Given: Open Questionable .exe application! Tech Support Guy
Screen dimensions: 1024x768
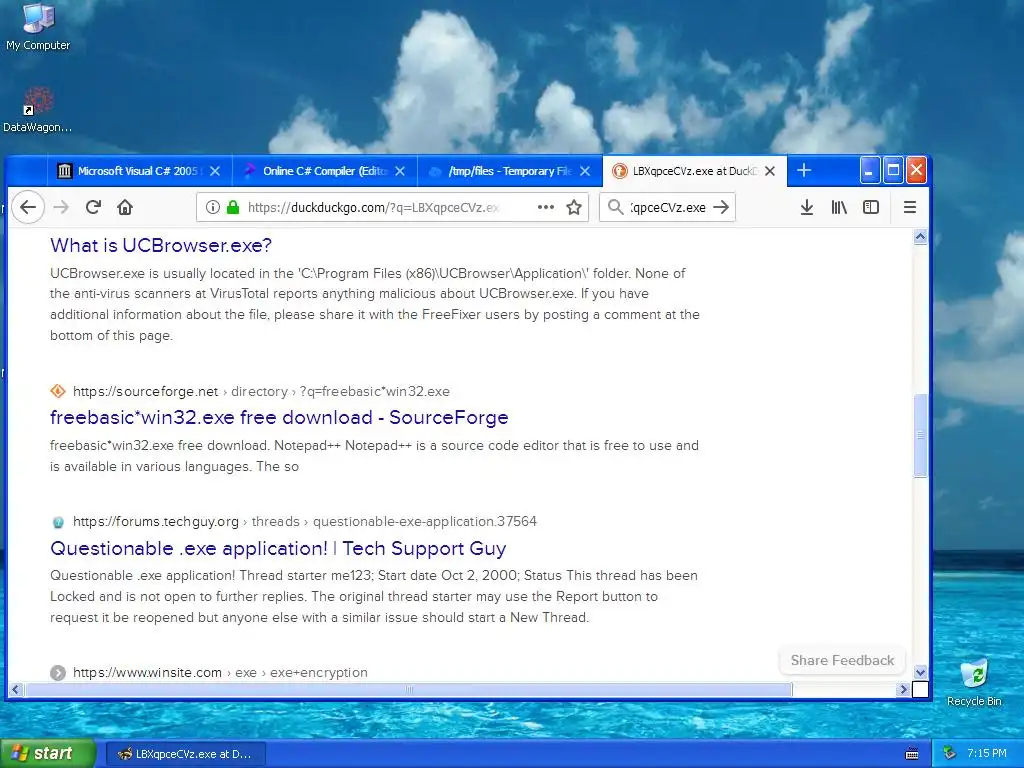Looking at the screenshot, I should coord(278,549).
